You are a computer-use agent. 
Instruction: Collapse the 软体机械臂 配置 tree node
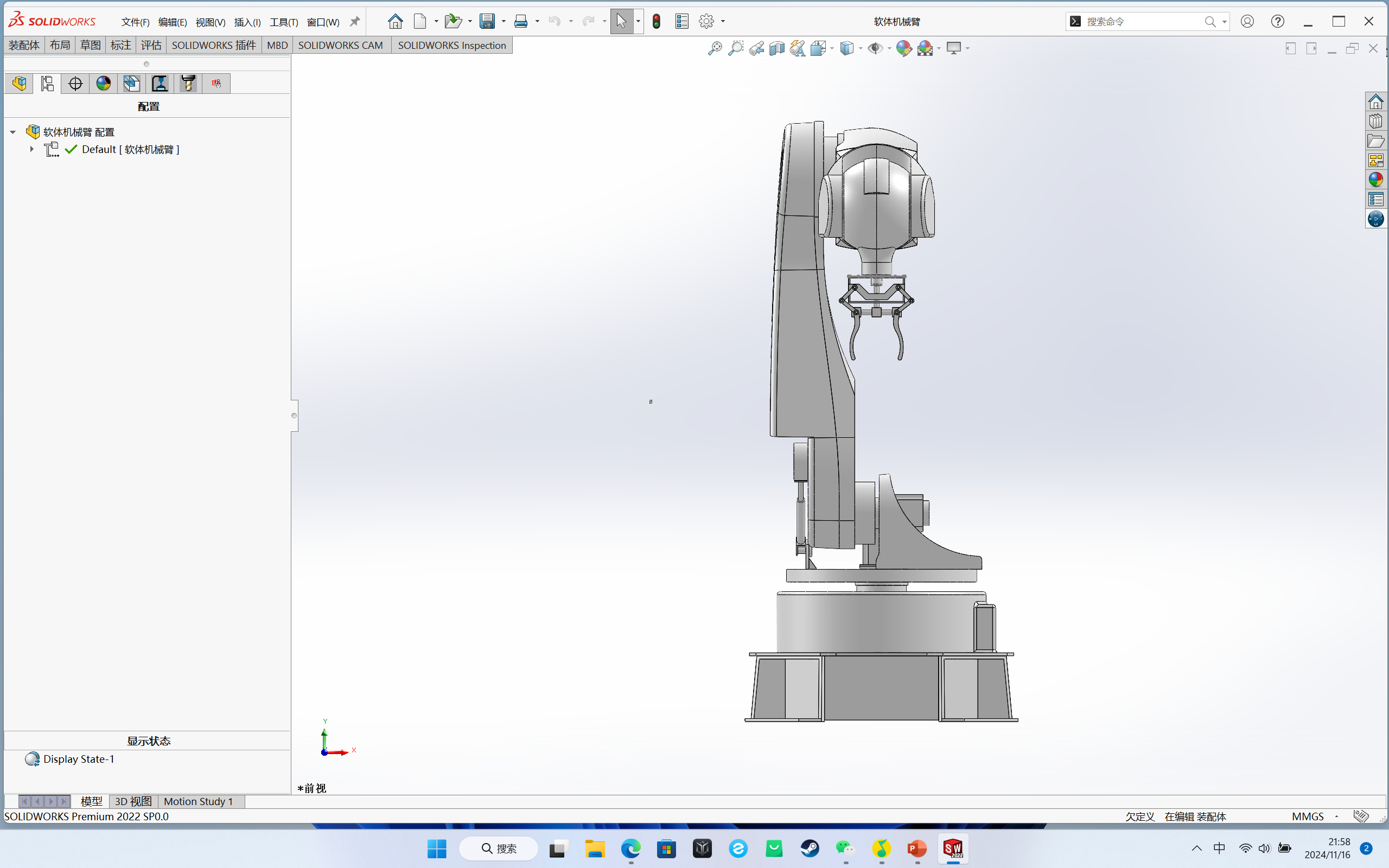pos(12,132)
